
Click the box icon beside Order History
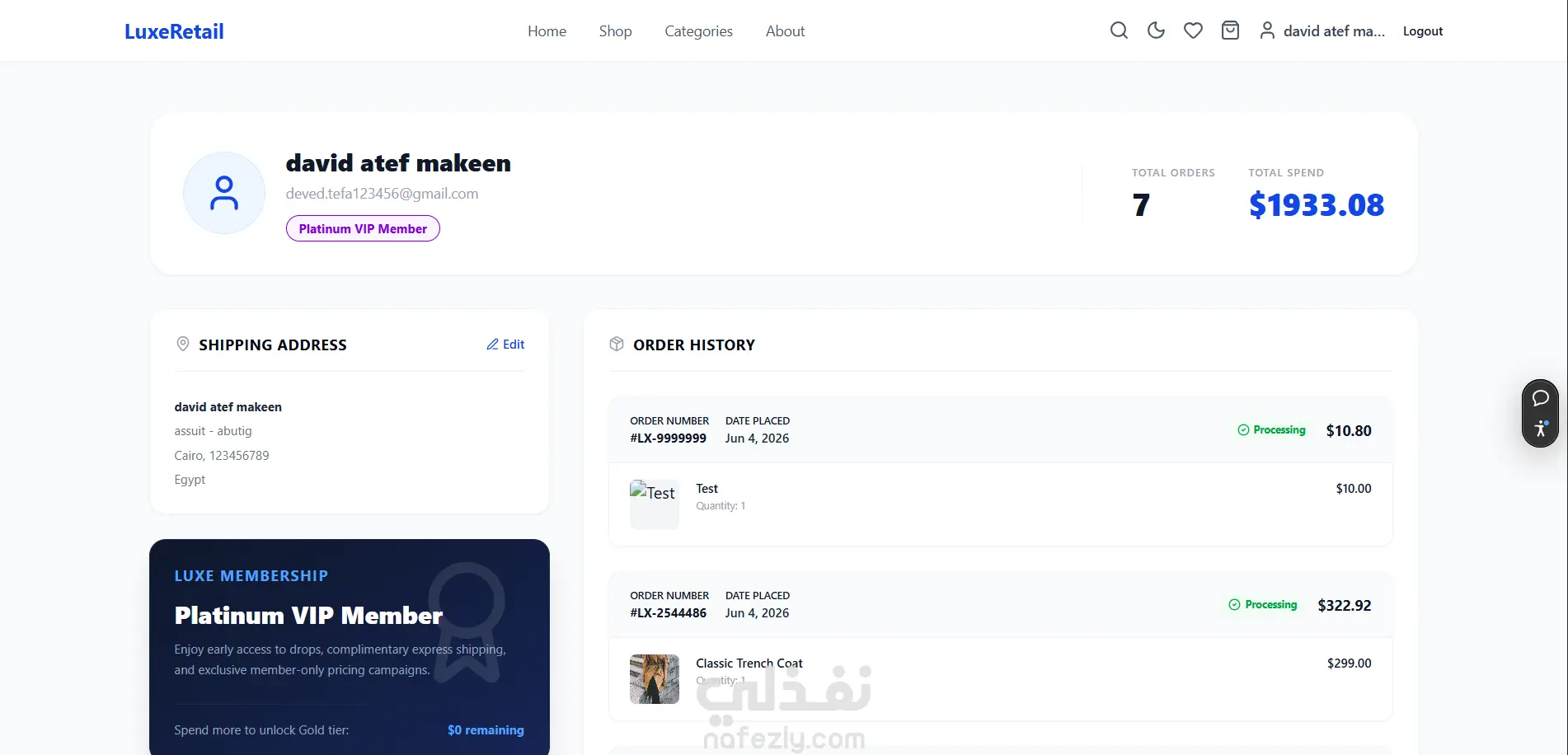point(617,344)
